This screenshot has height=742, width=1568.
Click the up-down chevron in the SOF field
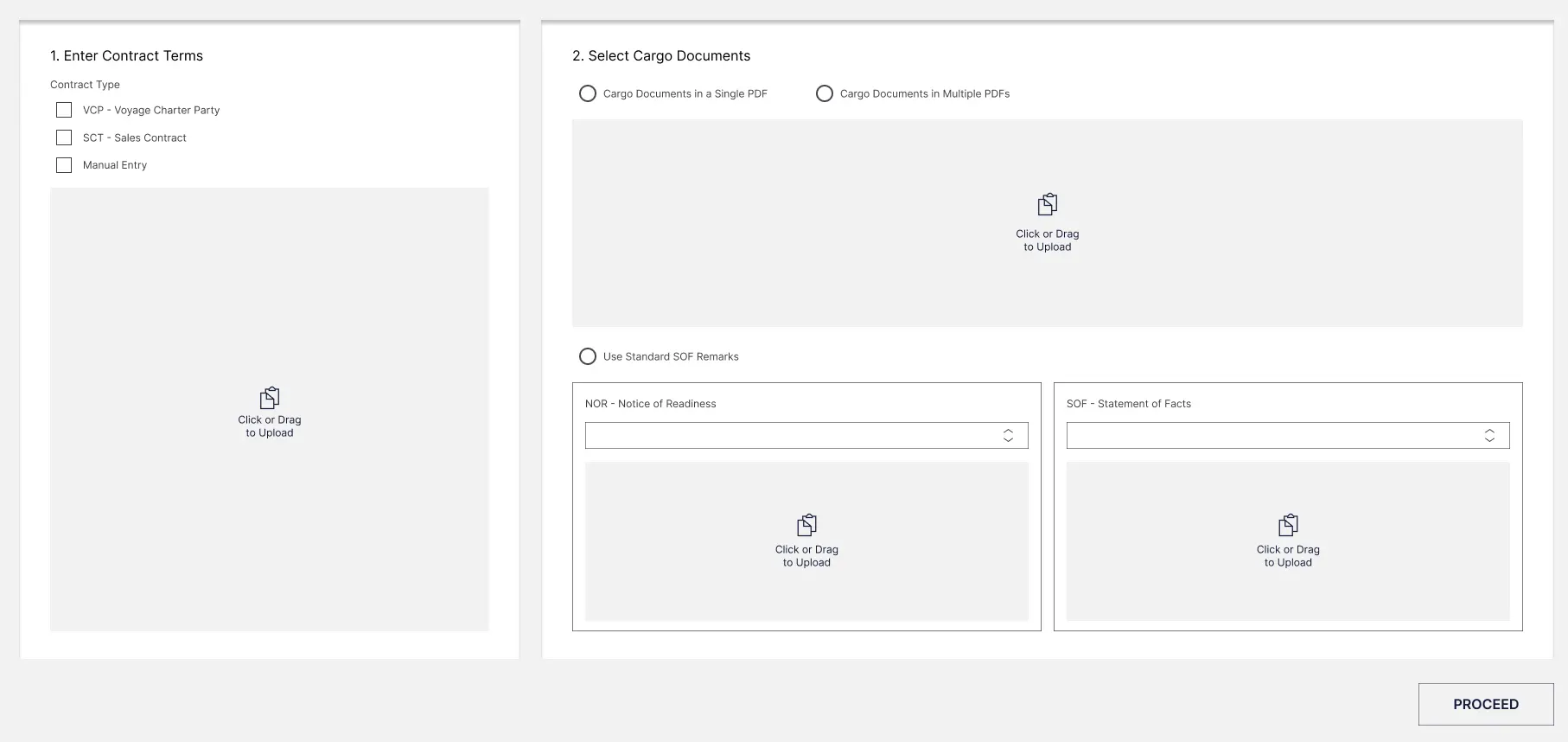click(x=1489, y=436)
